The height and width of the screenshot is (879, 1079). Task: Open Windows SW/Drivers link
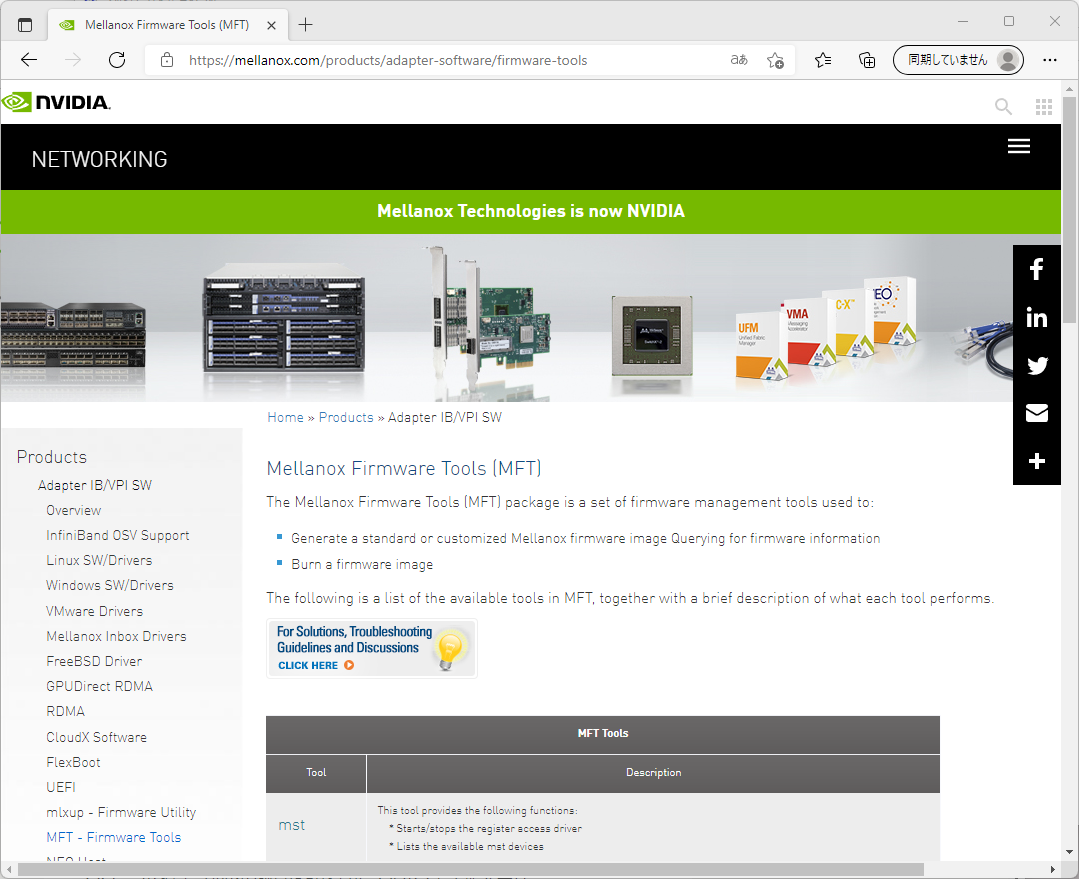[110, 585]
